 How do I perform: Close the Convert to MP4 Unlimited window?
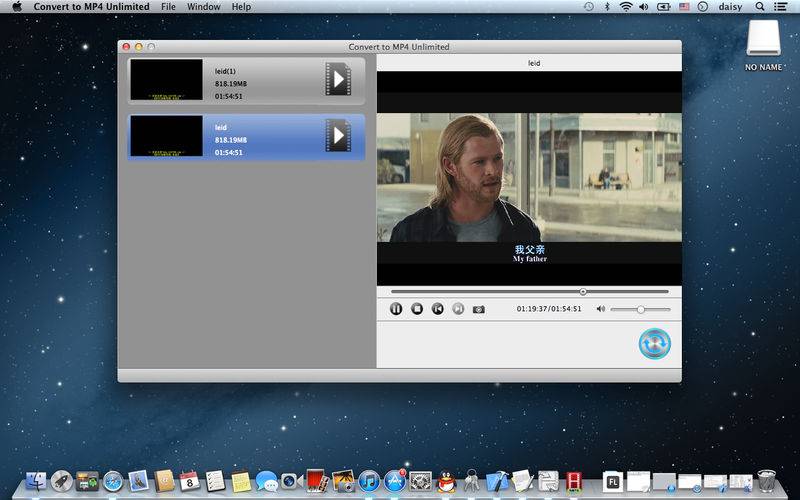[126, 46]
